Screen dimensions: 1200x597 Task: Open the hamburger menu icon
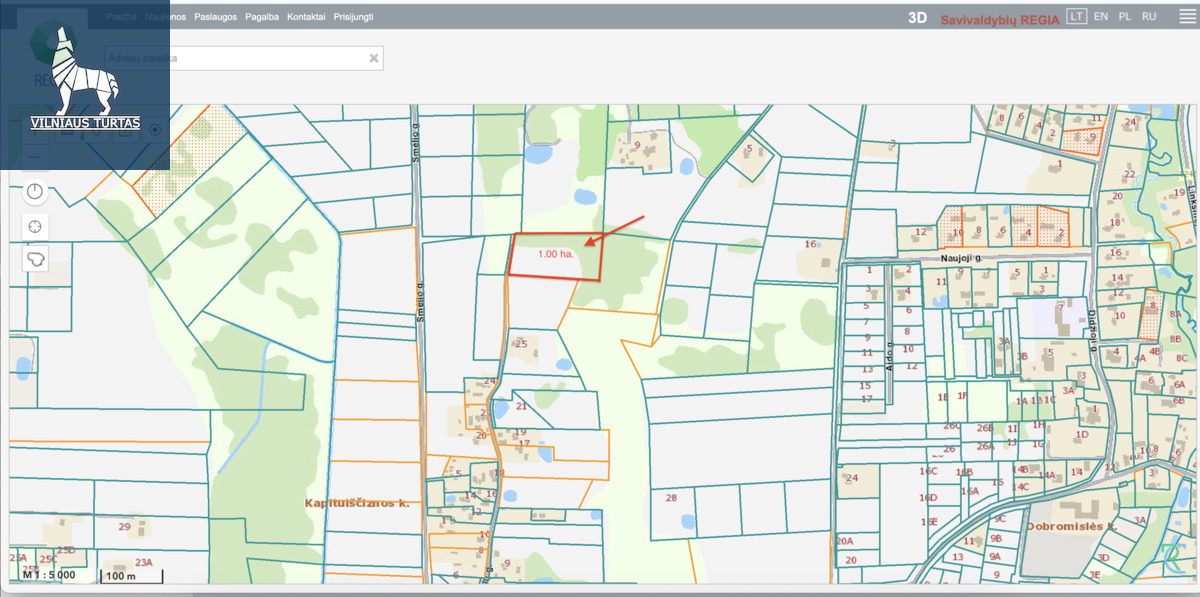[x=1187, y=16]
